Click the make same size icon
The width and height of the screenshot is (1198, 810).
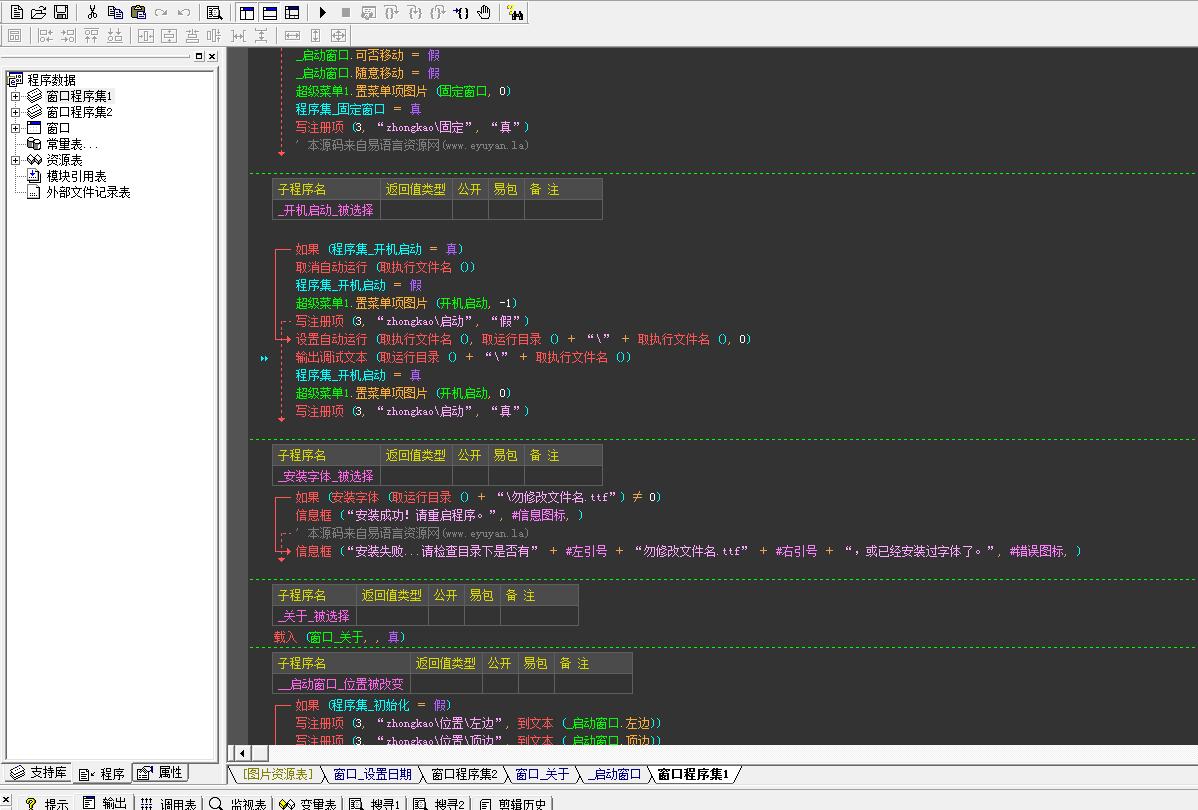pyautogui.click(x=338, y=35)
